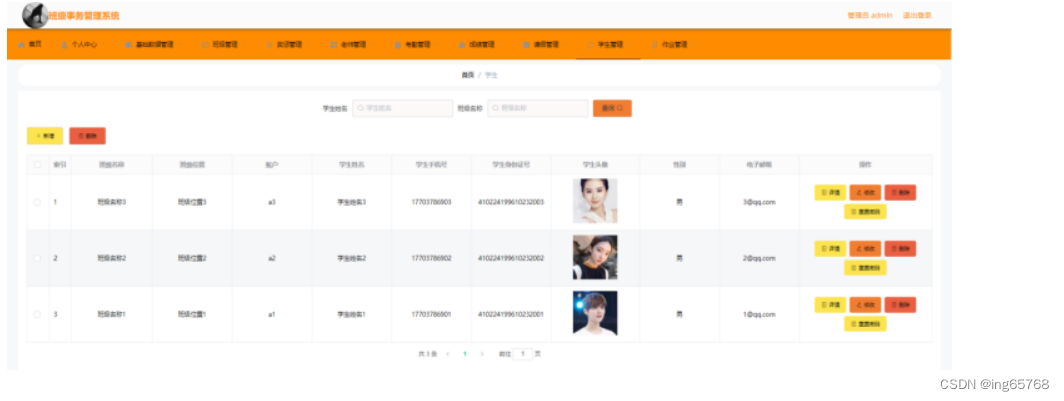
Task: Focus the 学生姓名 search field
Action: [x=402, y=108]
